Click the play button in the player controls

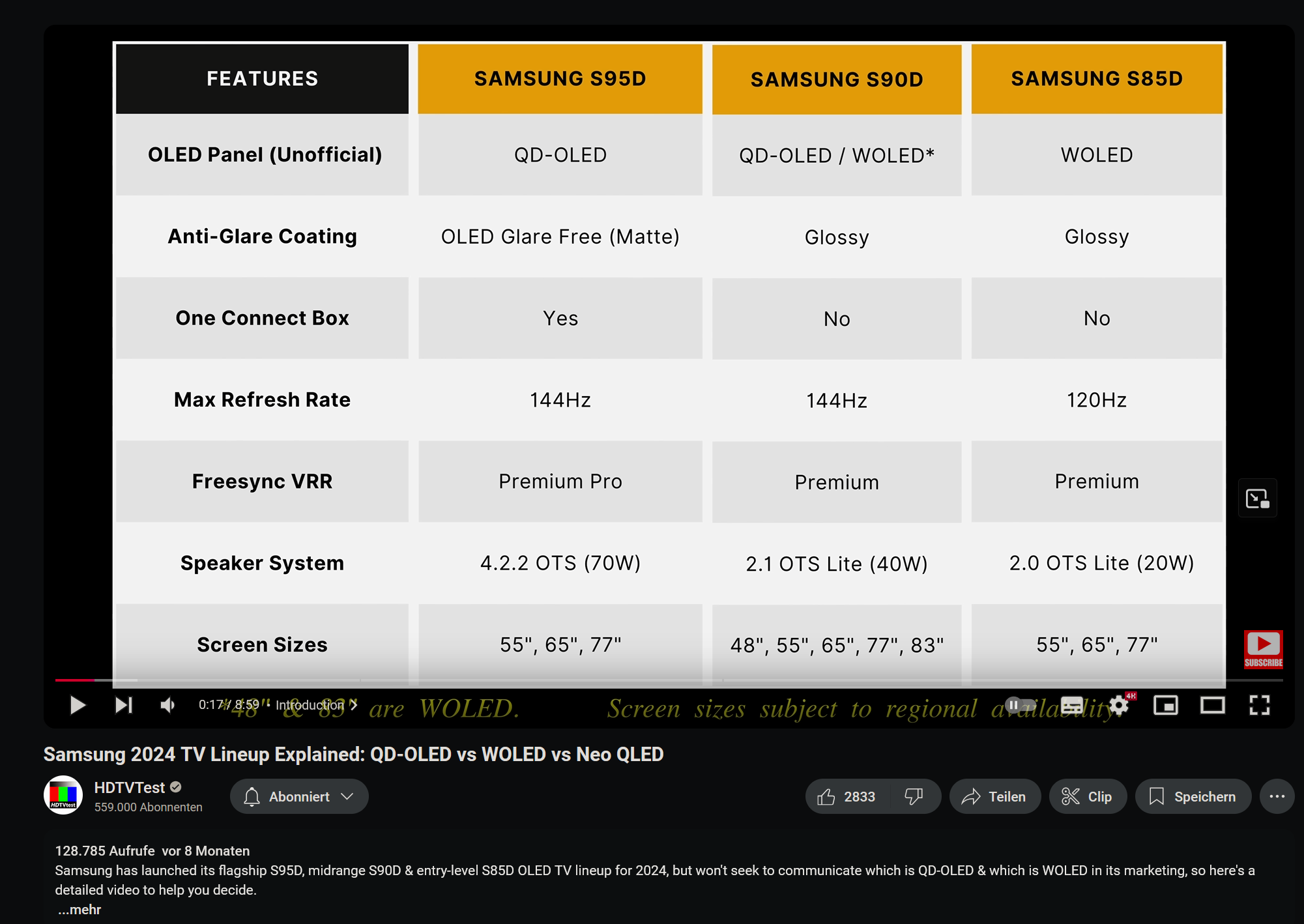click(x=78, y=705)
